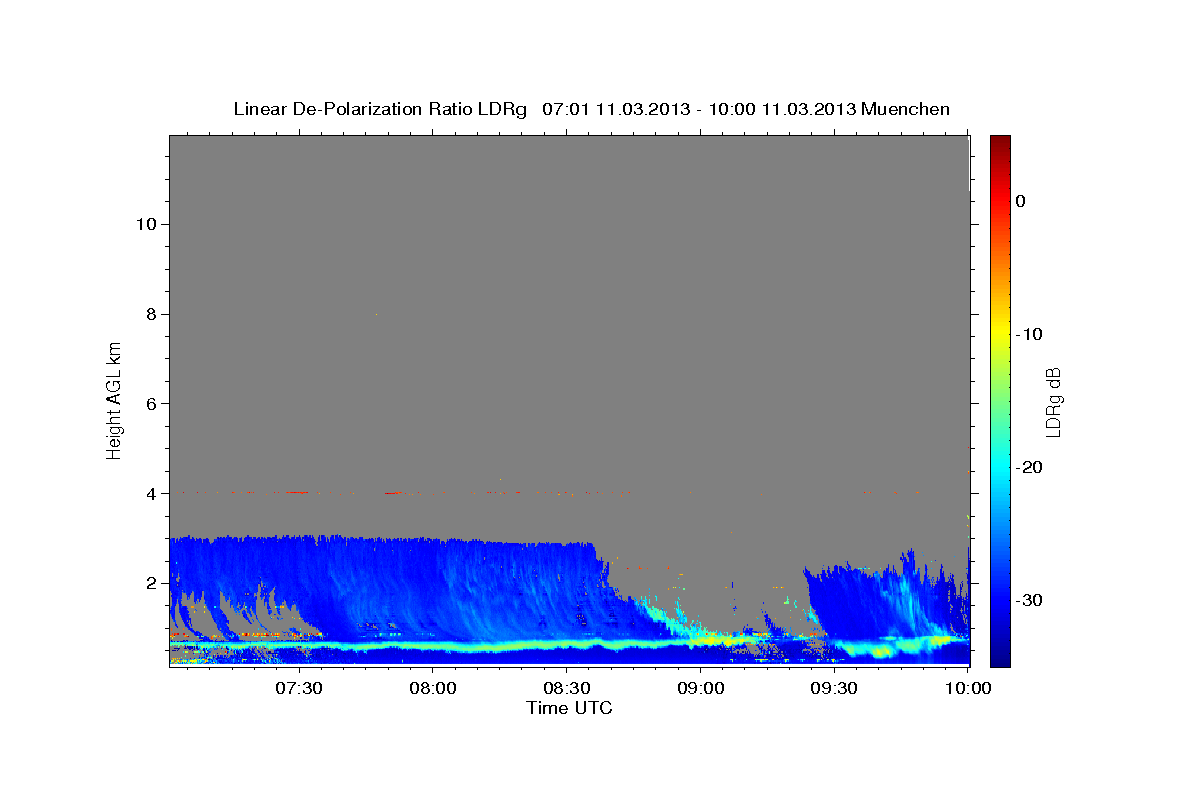Click the dark blue bottom of colorbar

(x=1000, y=658)
